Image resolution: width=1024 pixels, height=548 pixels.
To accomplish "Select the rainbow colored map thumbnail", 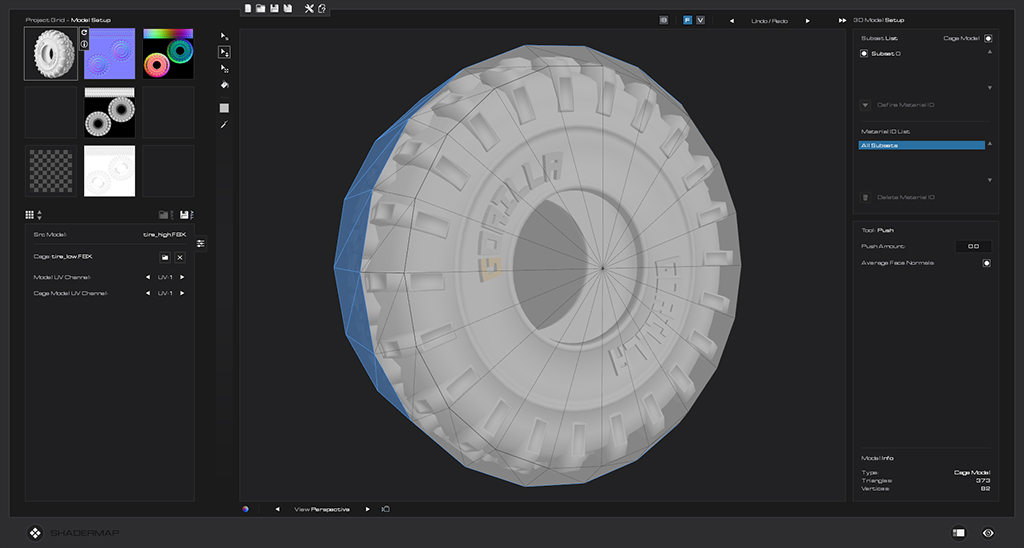I will (168, 54).
